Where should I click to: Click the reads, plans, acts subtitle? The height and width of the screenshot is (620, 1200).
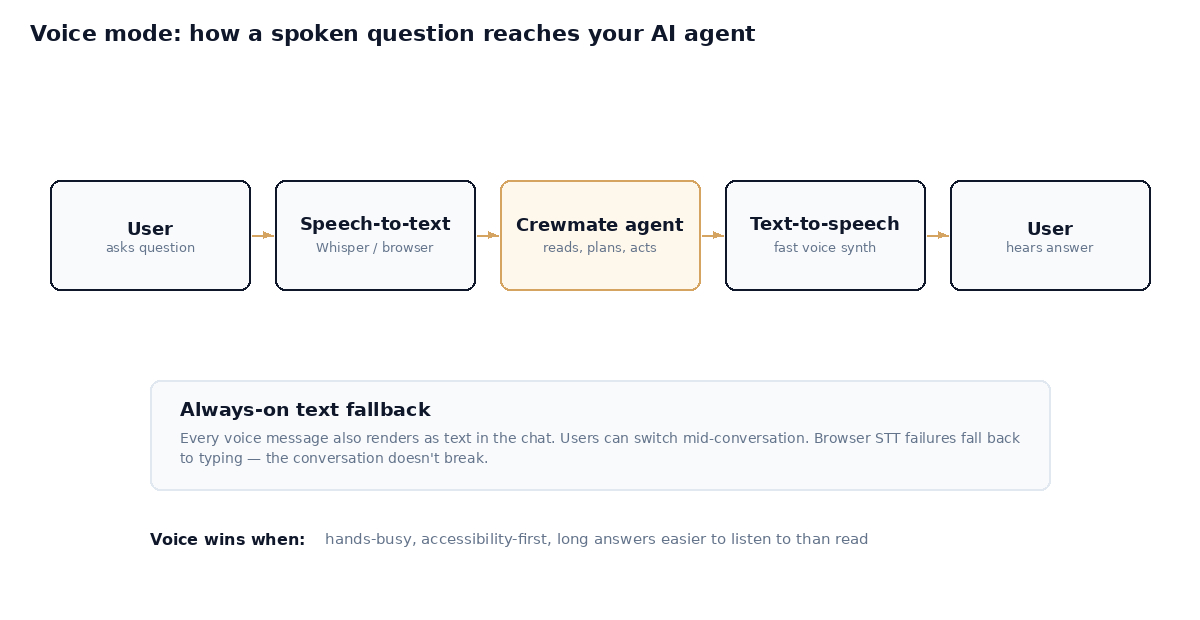pos(600,248)
